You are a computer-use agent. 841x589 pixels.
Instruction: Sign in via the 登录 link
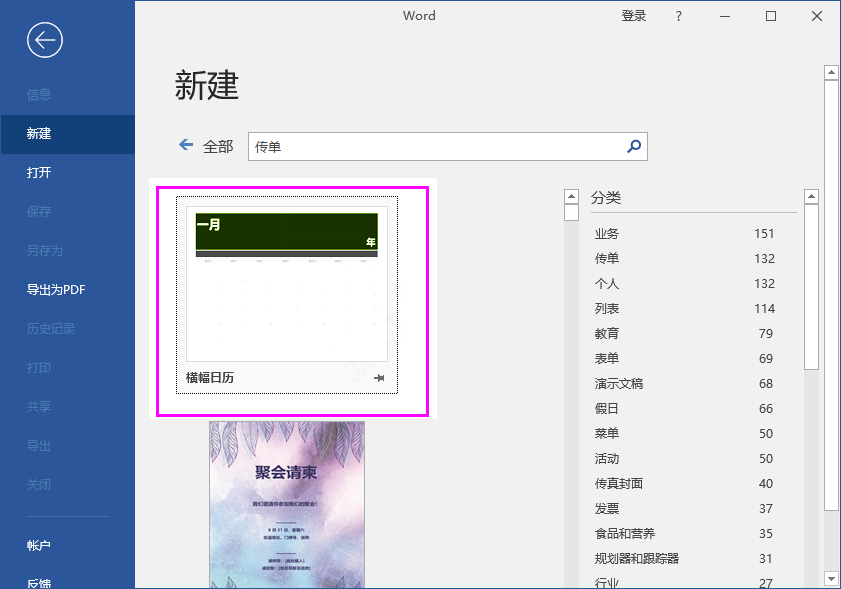point(633,16)
